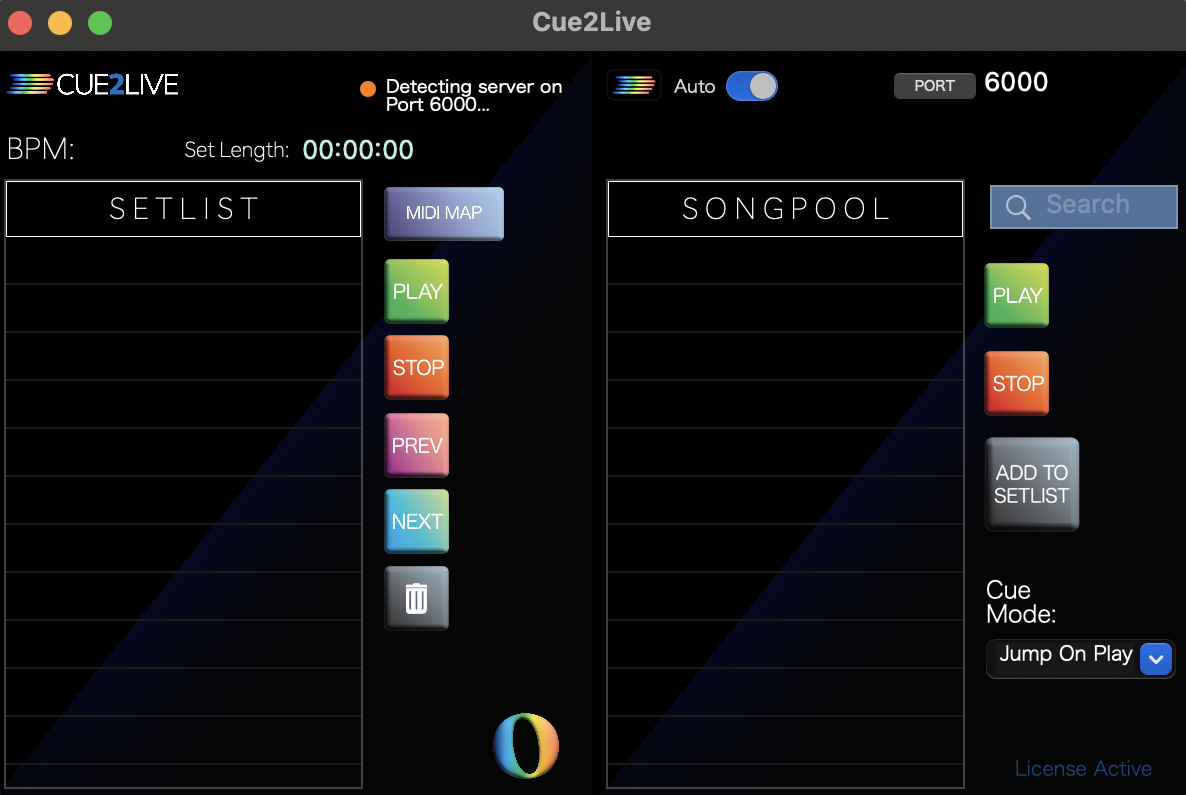Open the Cue Mode dropdown arrow
The height and width of the screenshot is (795, 1186).
pyautogui.click(x=1155, y=659)
